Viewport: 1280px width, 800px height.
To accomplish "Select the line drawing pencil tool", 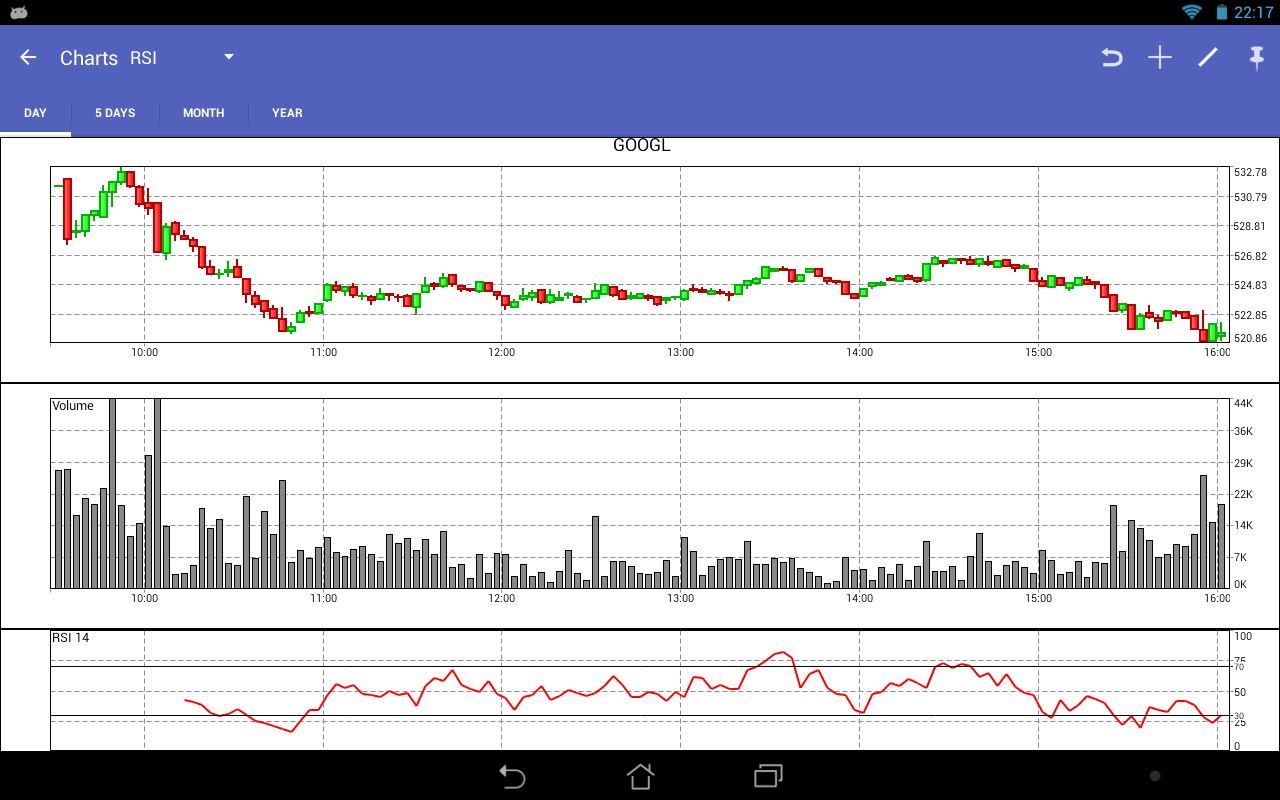I will (1208, 58).
